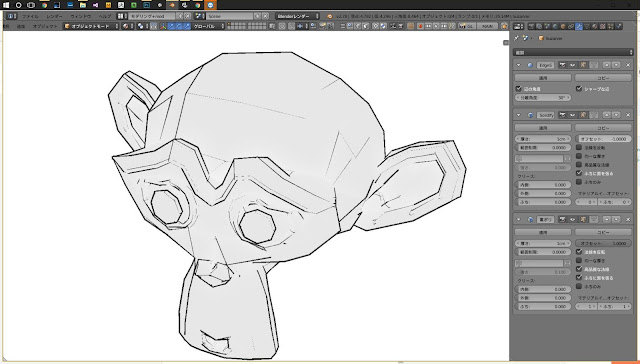Uncheck 法線を反転 in the 裏ポリ modifier
Viewport: 640px width, 364px height.
click(x=579, y=252)
